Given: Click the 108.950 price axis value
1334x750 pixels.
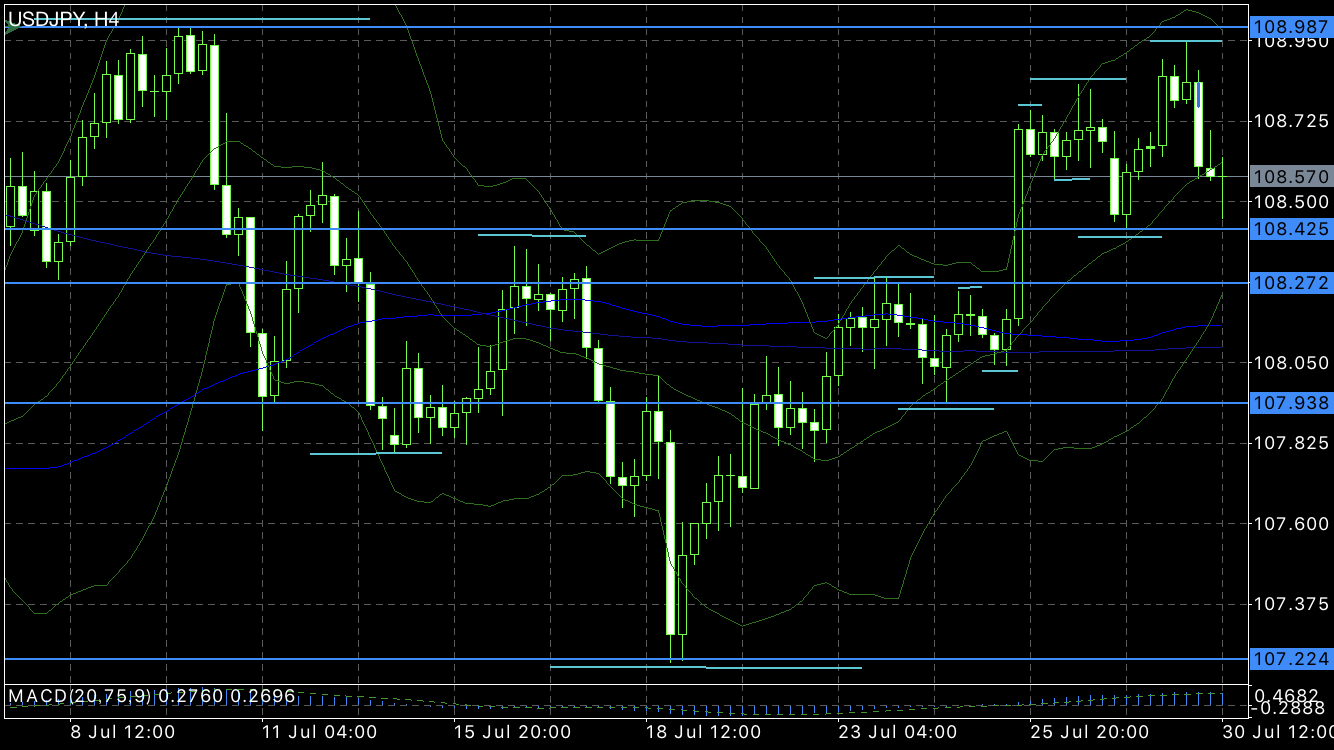Looking at the screenshot, I should click(x=1291, y=43).
